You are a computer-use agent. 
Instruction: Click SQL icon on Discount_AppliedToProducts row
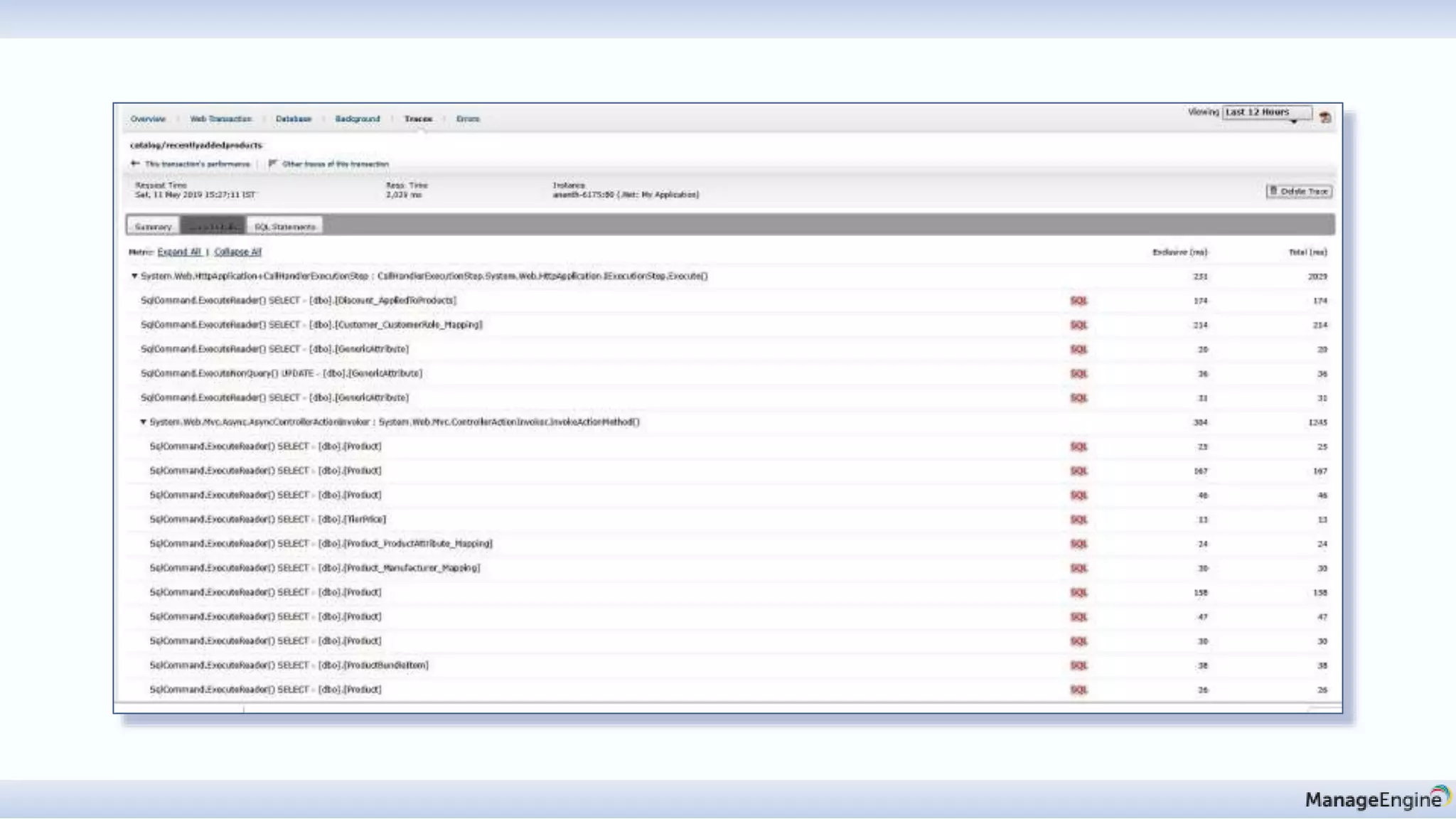tap(1078, 301)
